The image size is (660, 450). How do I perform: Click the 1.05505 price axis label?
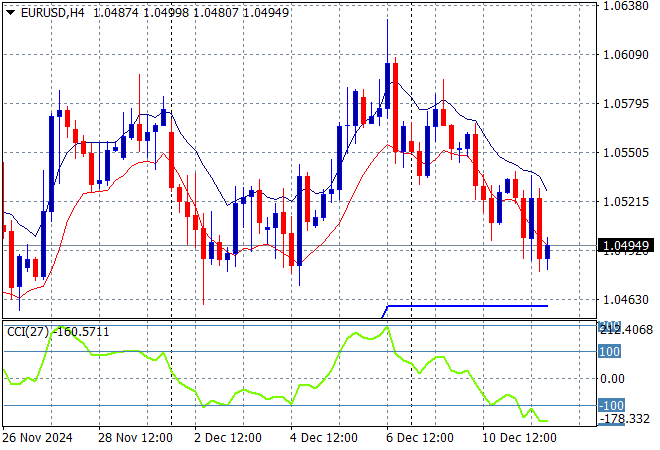coord(626,153)
